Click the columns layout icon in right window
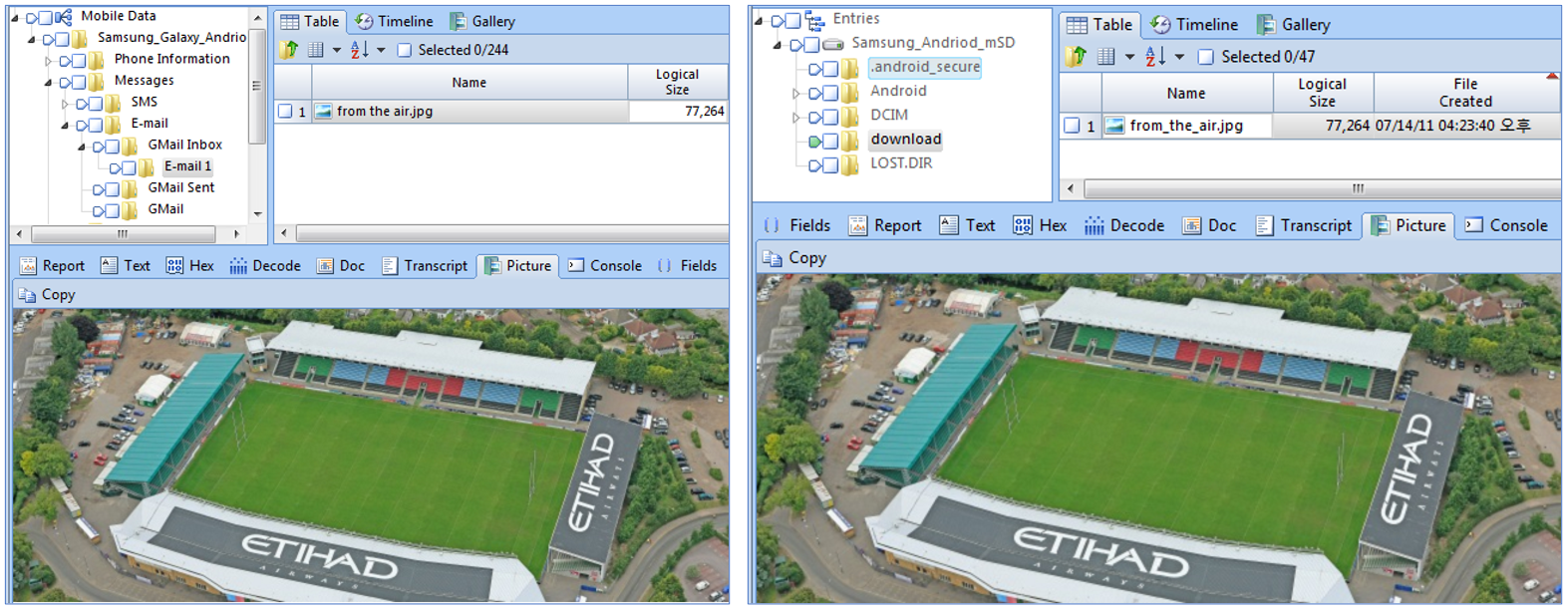1568x611 pixels. coord(1106,57)
